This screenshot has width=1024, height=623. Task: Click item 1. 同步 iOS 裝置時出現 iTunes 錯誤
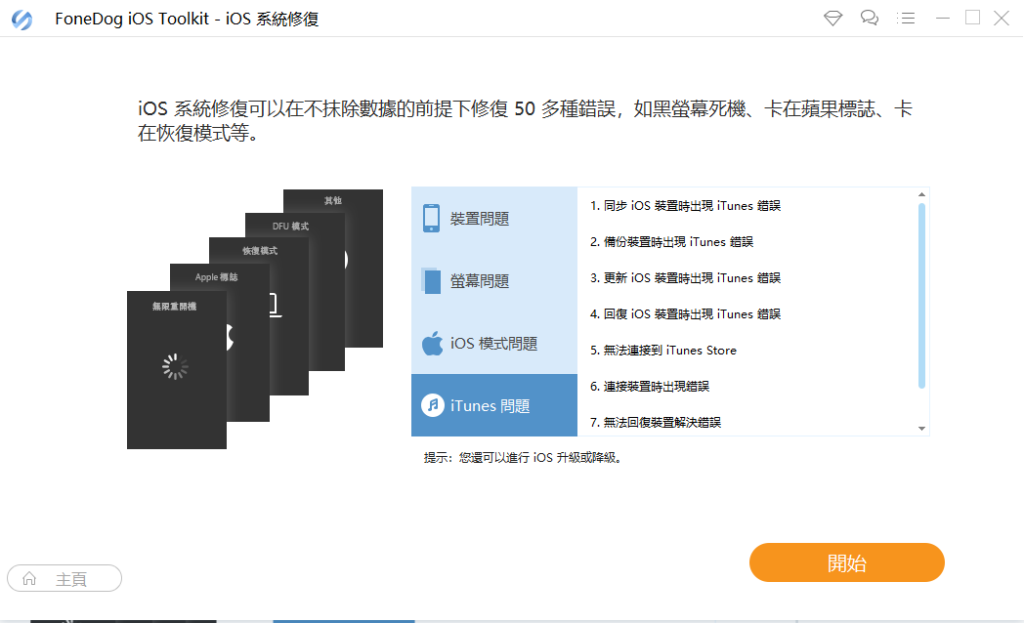[685, 206]
